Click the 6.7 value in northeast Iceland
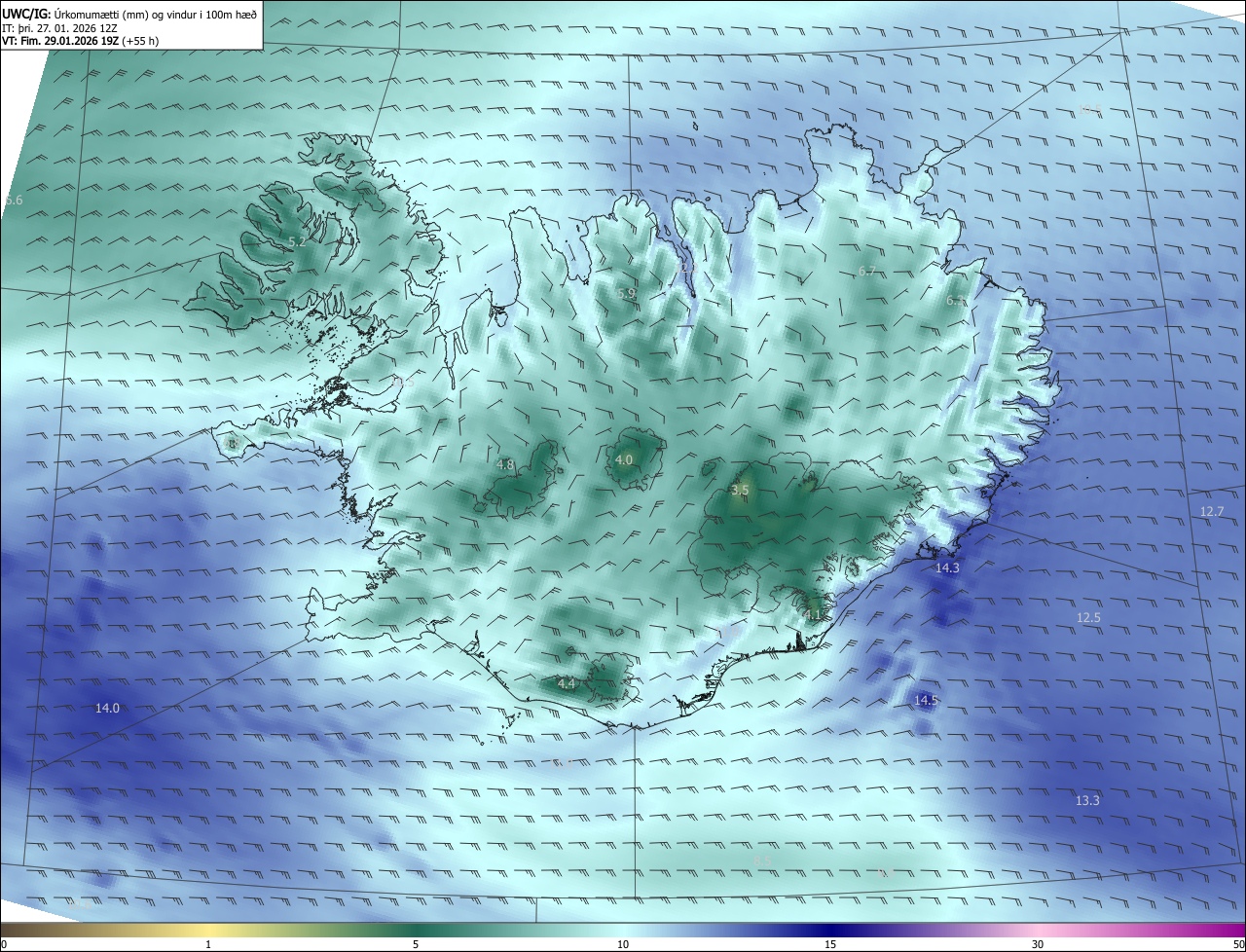Screen dimensions: 1246x952 click(x=867, y=271)
